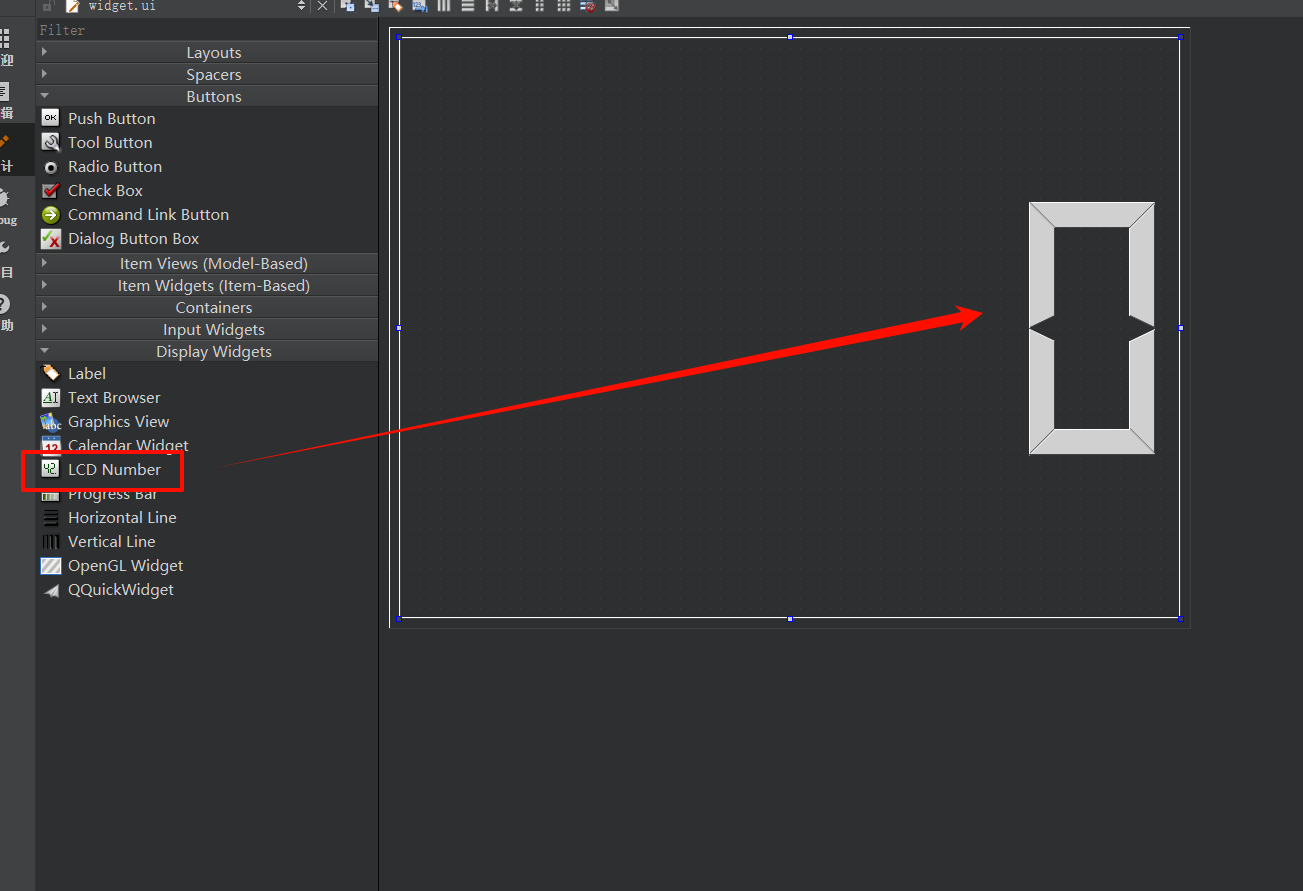Click the Debug mode sidebar icon

6,203
